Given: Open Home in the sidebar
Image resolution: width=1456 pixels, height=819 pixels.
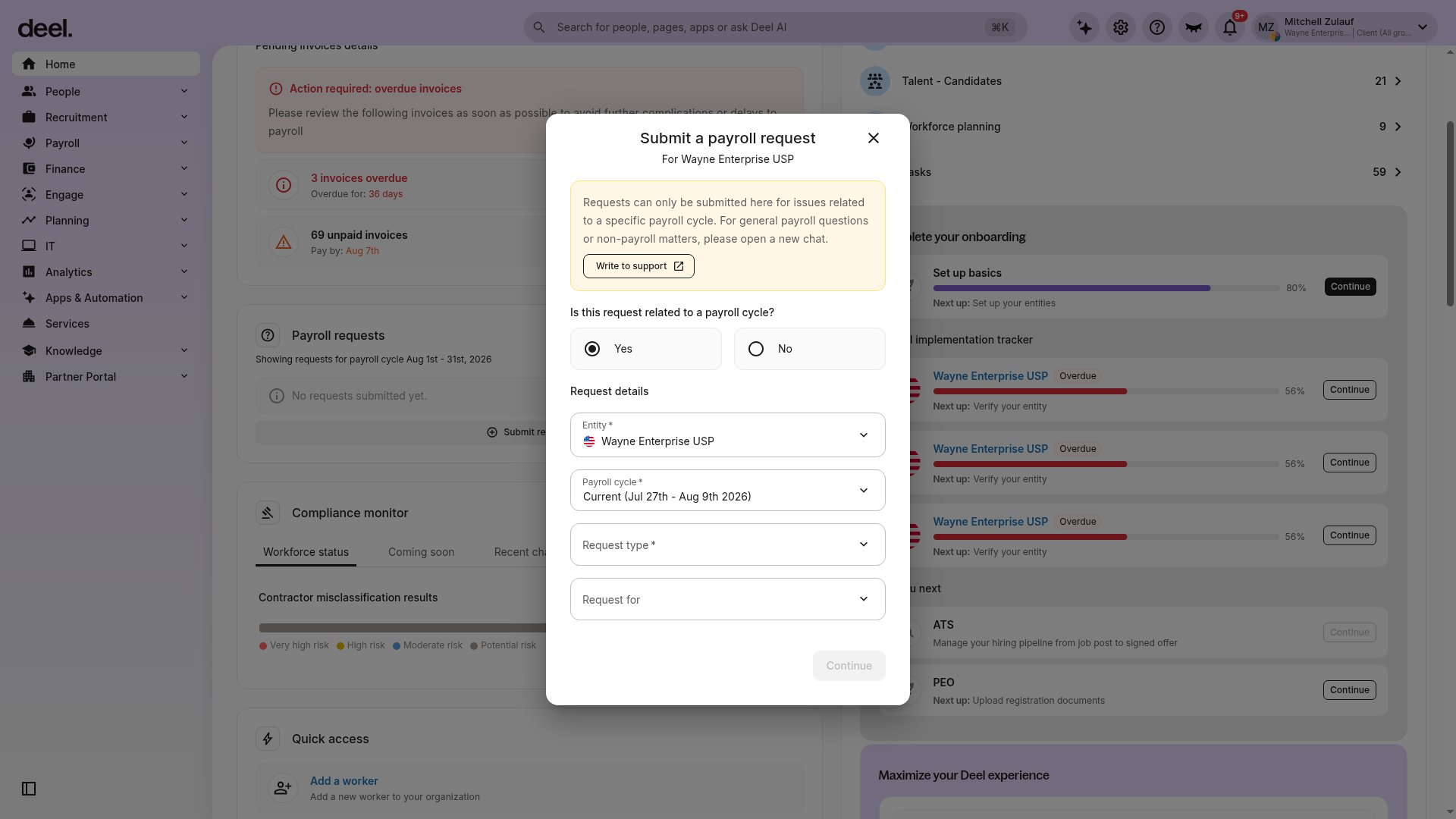Looking at the screenshot, I should [106, 64].
